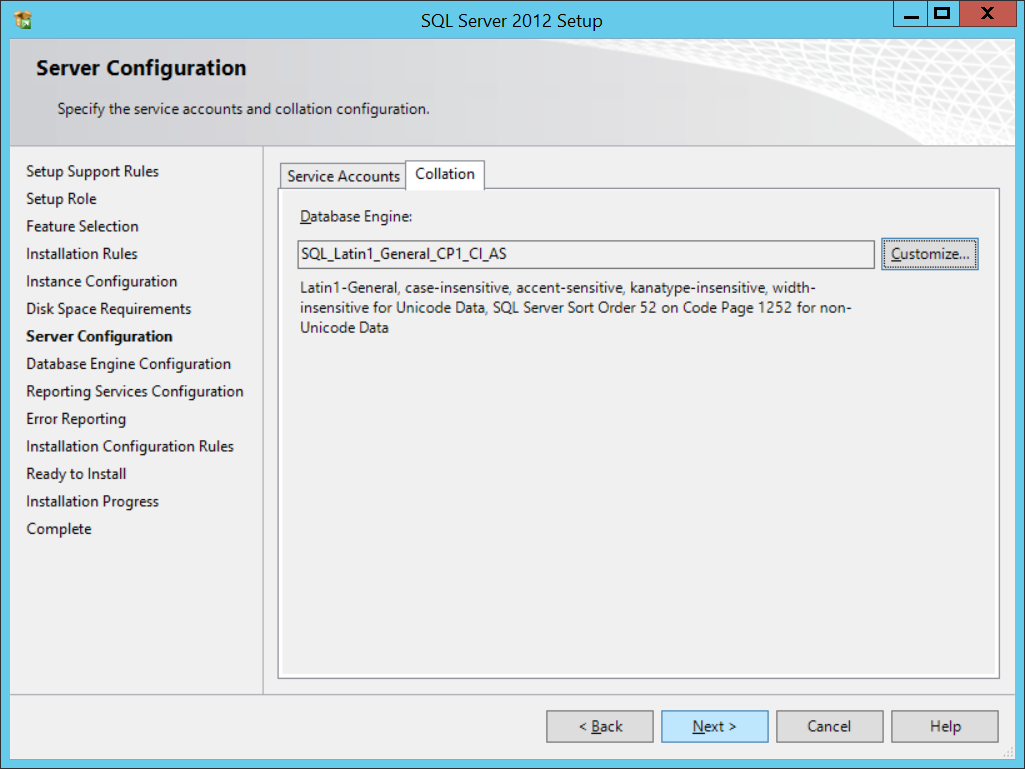1025x769 pixels.
Task: Navigate to Feature Selection
Action: (x=82, y=226)
